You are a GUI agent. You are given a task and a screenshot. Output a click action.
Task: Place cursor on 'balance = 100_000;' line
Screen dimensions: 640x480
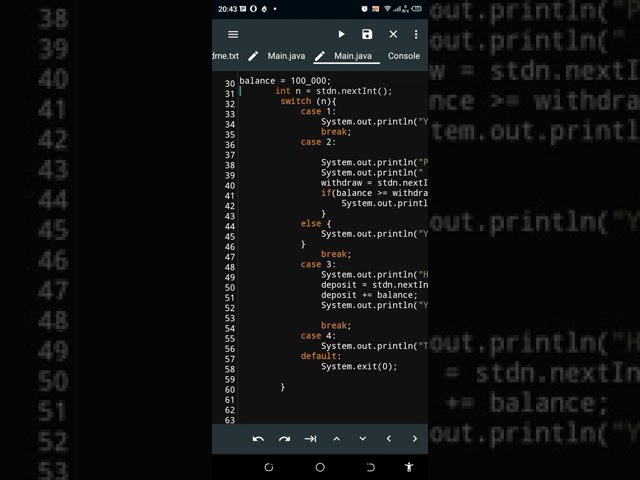285,81
